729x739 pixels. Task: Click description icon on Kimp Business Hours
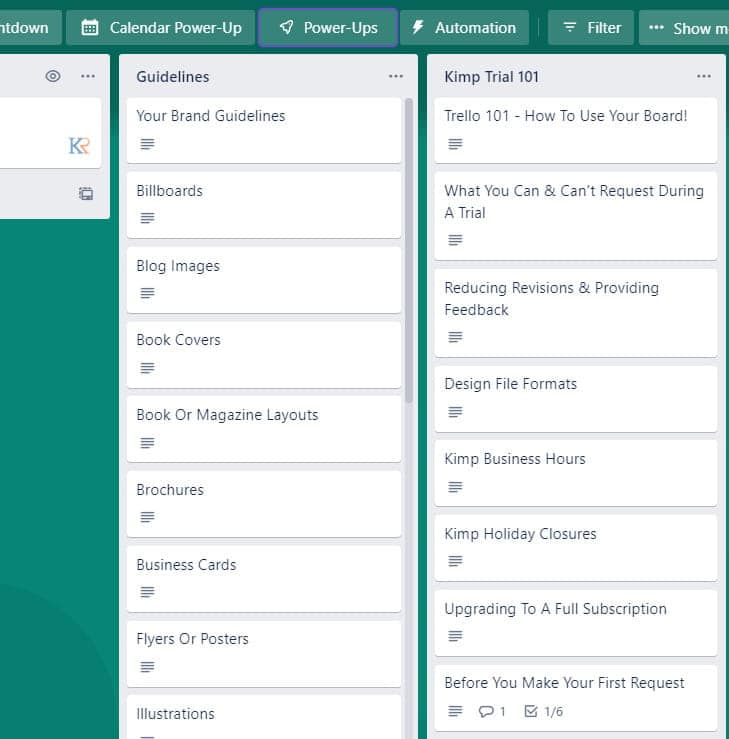click(x=455, y=487)
